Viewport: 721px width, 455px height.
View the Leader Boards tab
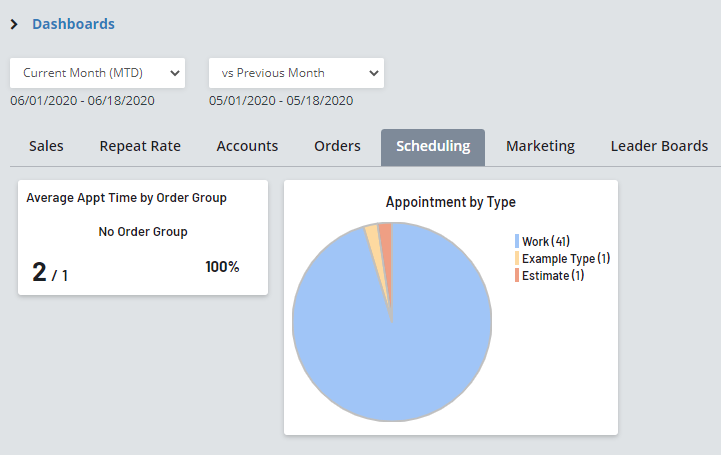point(659,146)
